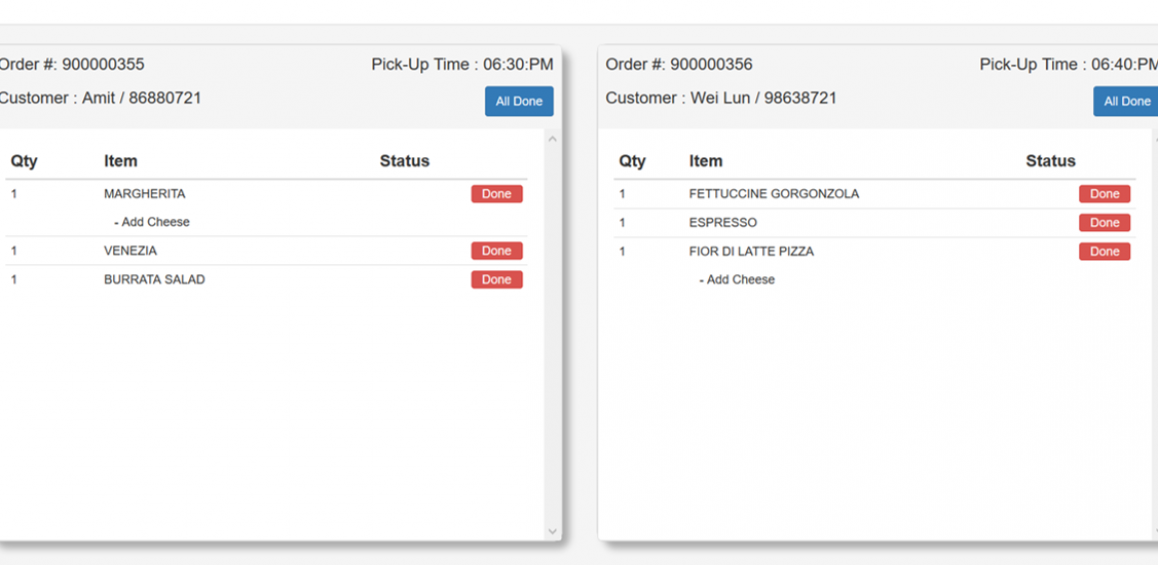Click All Done for order 900000355
The width and height of the screenshot is (1158, 565).
(x=519, y=101)
